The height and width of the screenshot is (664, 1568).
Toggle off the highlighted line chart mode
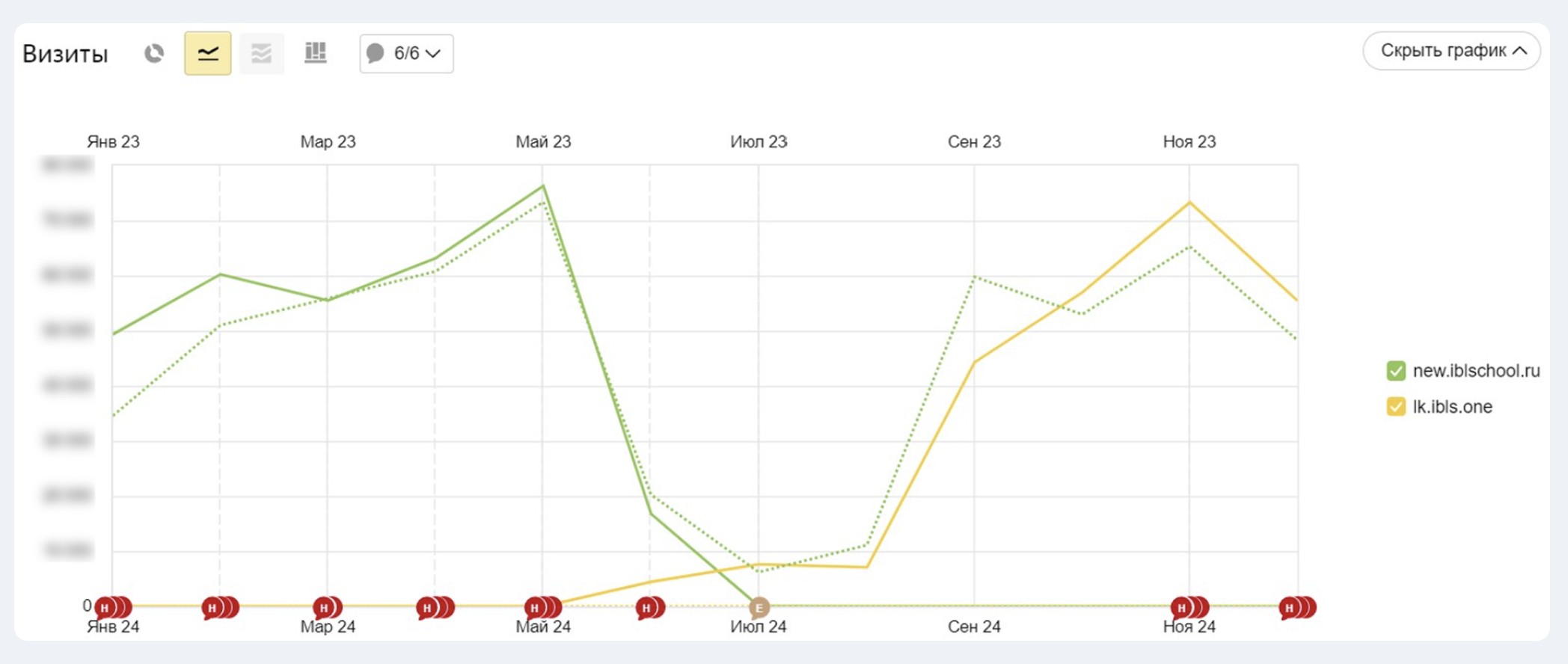(x=207, y=53)
